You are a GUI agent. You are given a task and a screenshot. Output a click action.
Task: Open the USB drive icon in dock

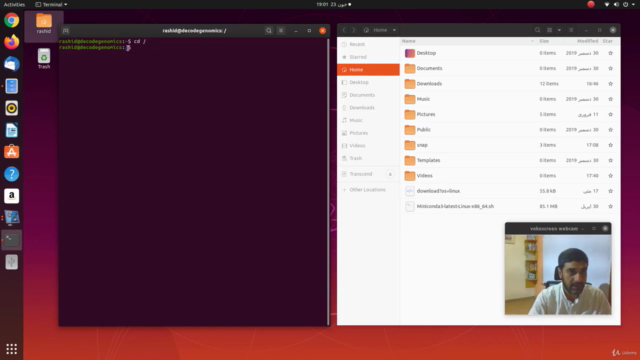pos(11,262)
